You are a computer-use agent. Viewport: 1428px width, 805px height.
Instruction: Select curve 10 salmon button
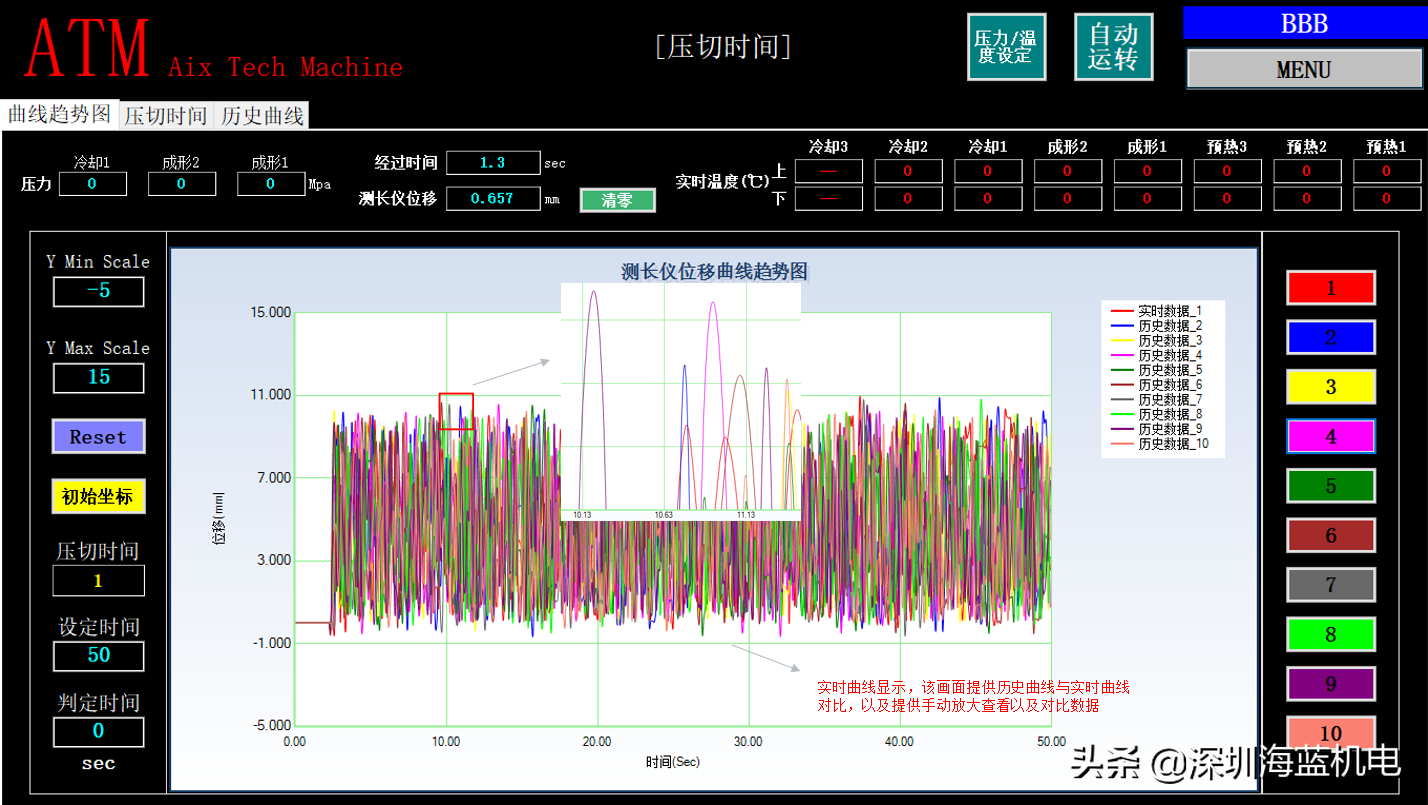point(1330,733)
